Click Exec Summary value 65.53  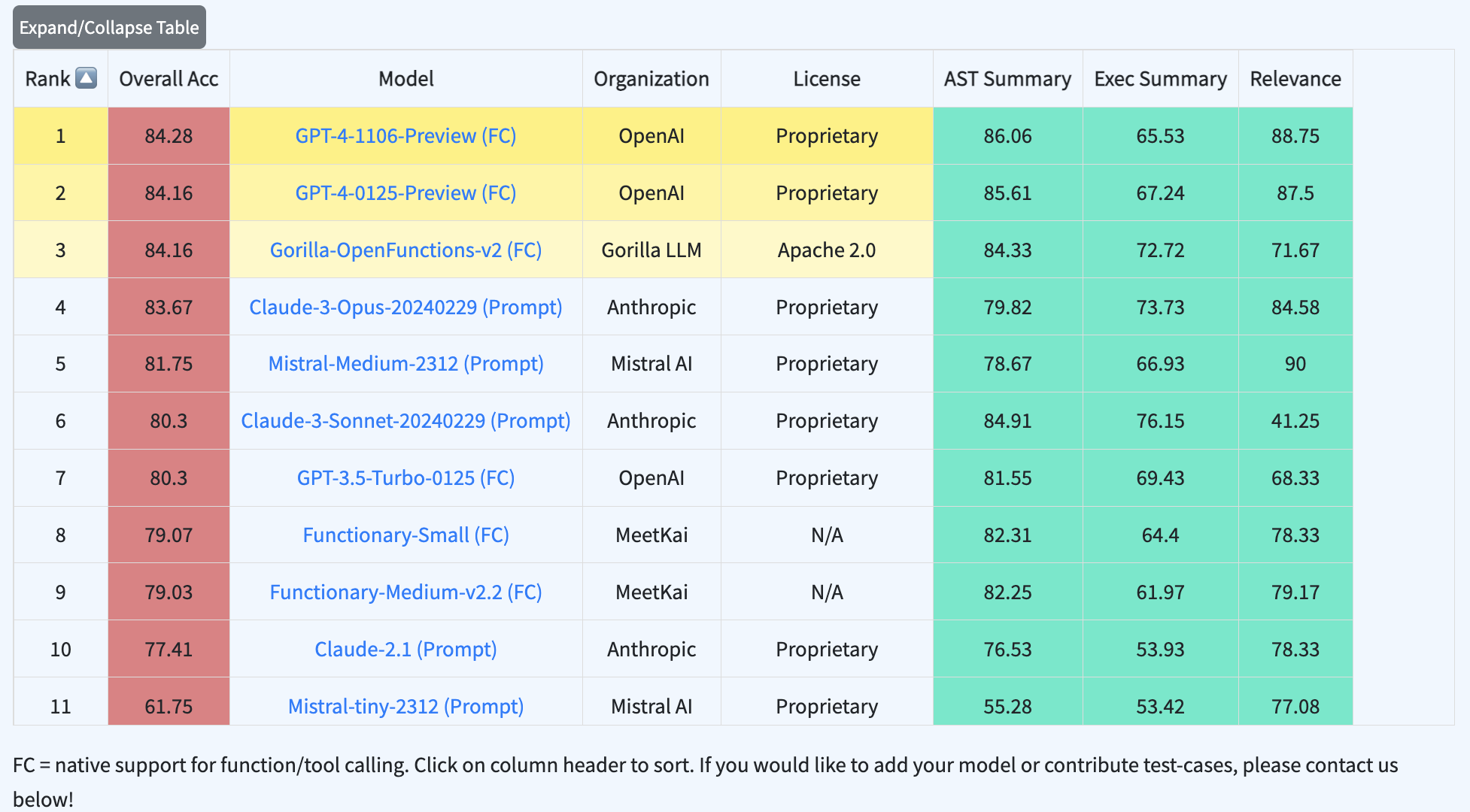pos(1161,136)
